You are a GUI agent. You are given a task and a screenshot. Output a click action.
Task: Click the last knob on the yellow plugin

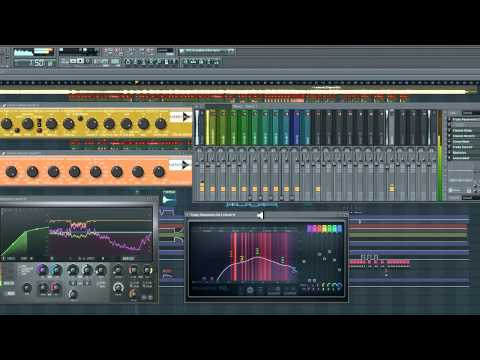click(161, 124)
